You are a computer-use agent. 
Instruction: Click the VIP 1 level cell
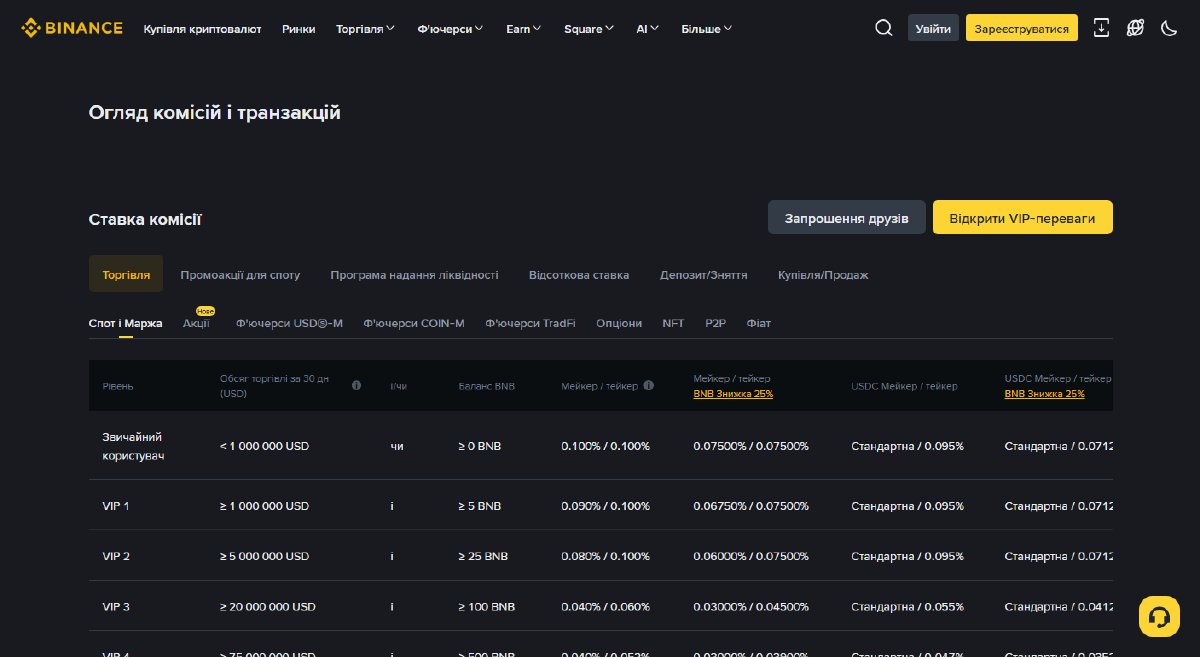(116, 506)
